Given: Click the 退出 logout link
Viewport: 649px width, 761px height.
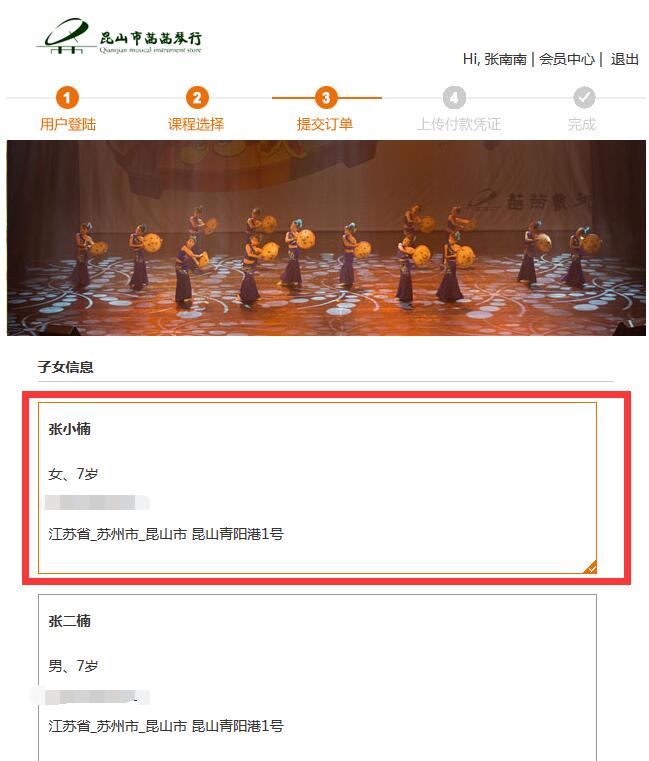Looking at the screenshot, I should point(624,59).
